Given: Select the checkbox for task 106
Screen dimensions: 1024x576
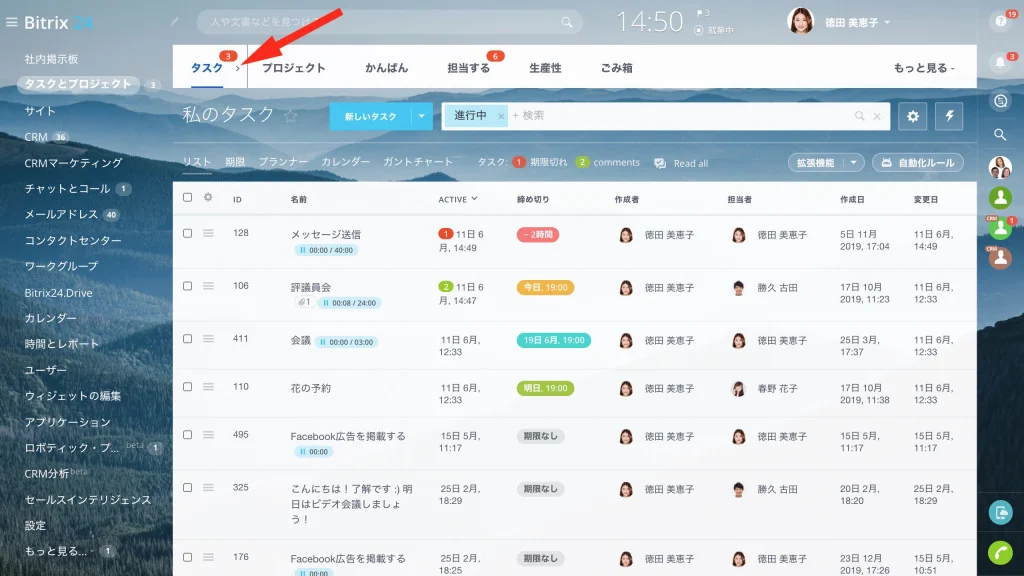Looking at the screenshot, I should point(187,286).
